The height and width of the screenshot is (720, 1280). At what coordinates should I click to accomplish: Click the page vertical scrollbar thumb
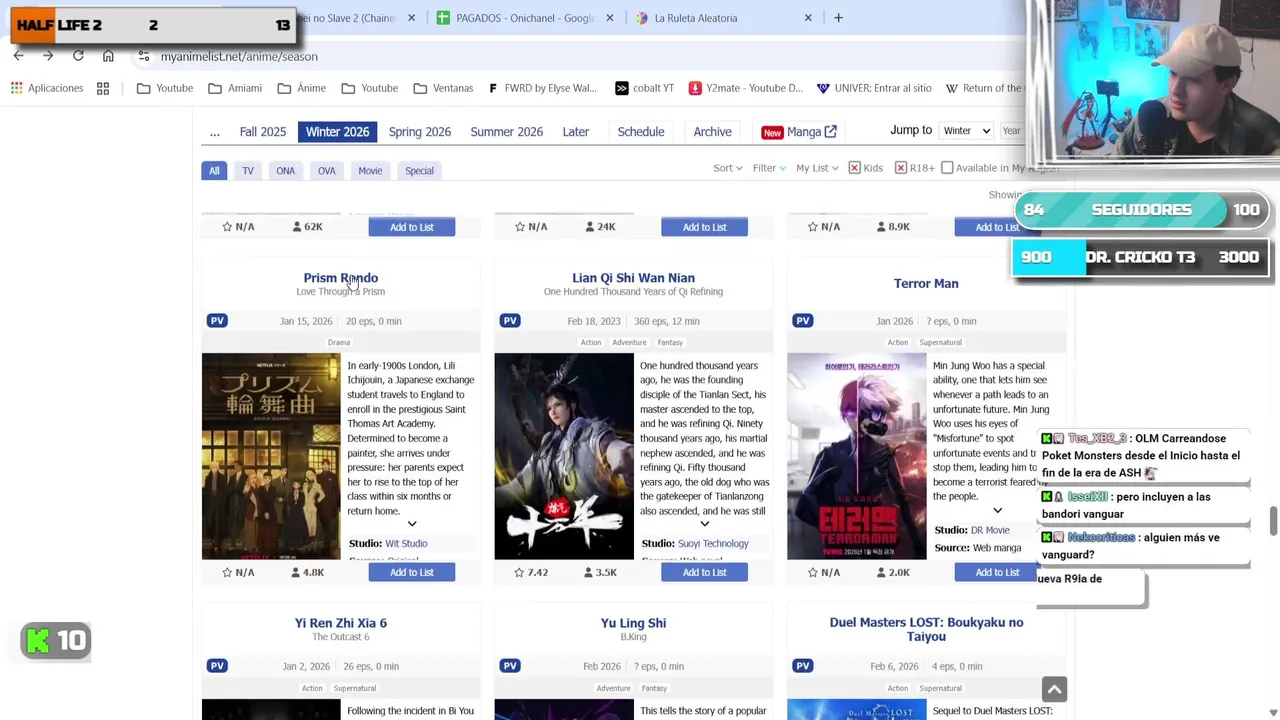[x=1273, y=522]
